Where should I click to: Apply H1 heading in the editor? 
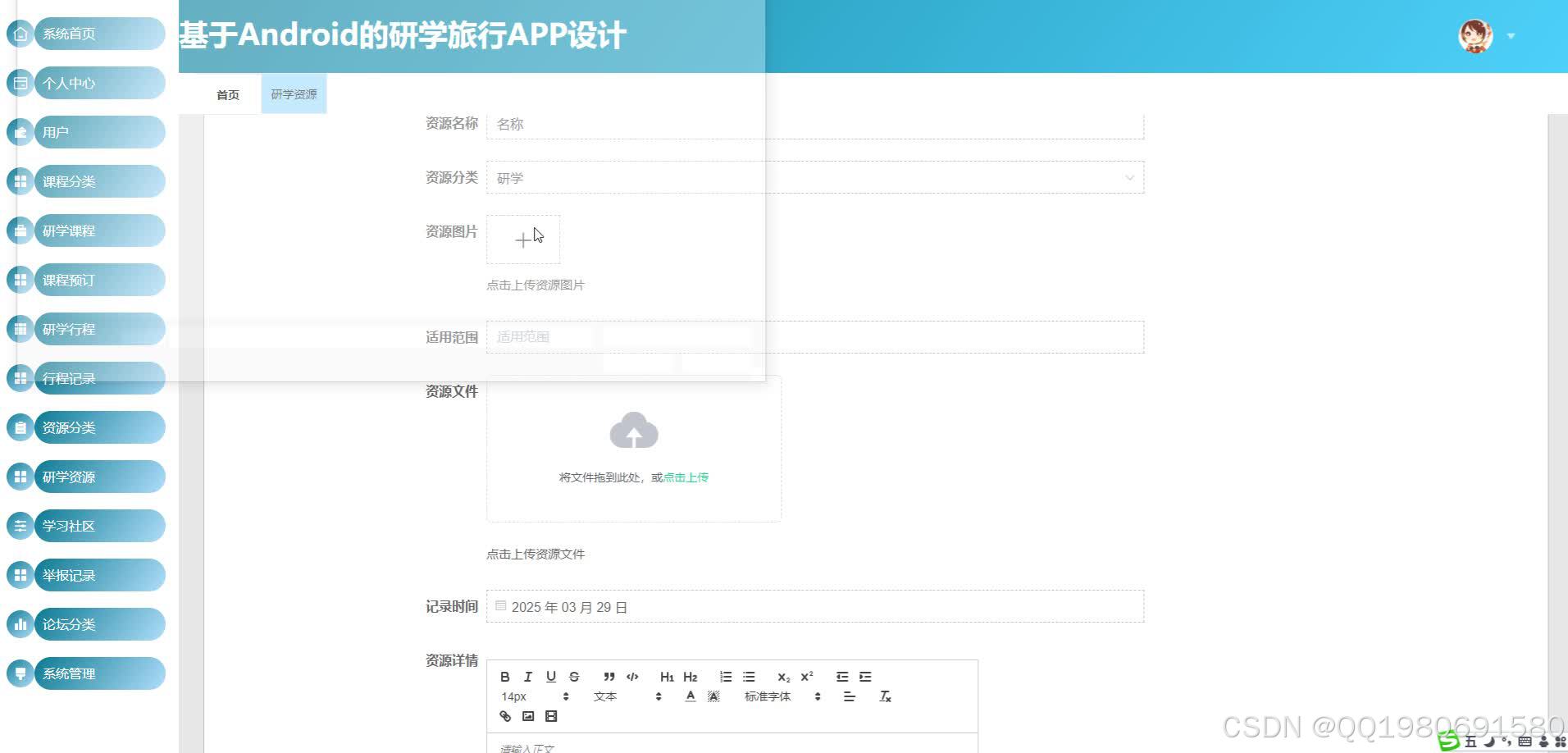666,677
